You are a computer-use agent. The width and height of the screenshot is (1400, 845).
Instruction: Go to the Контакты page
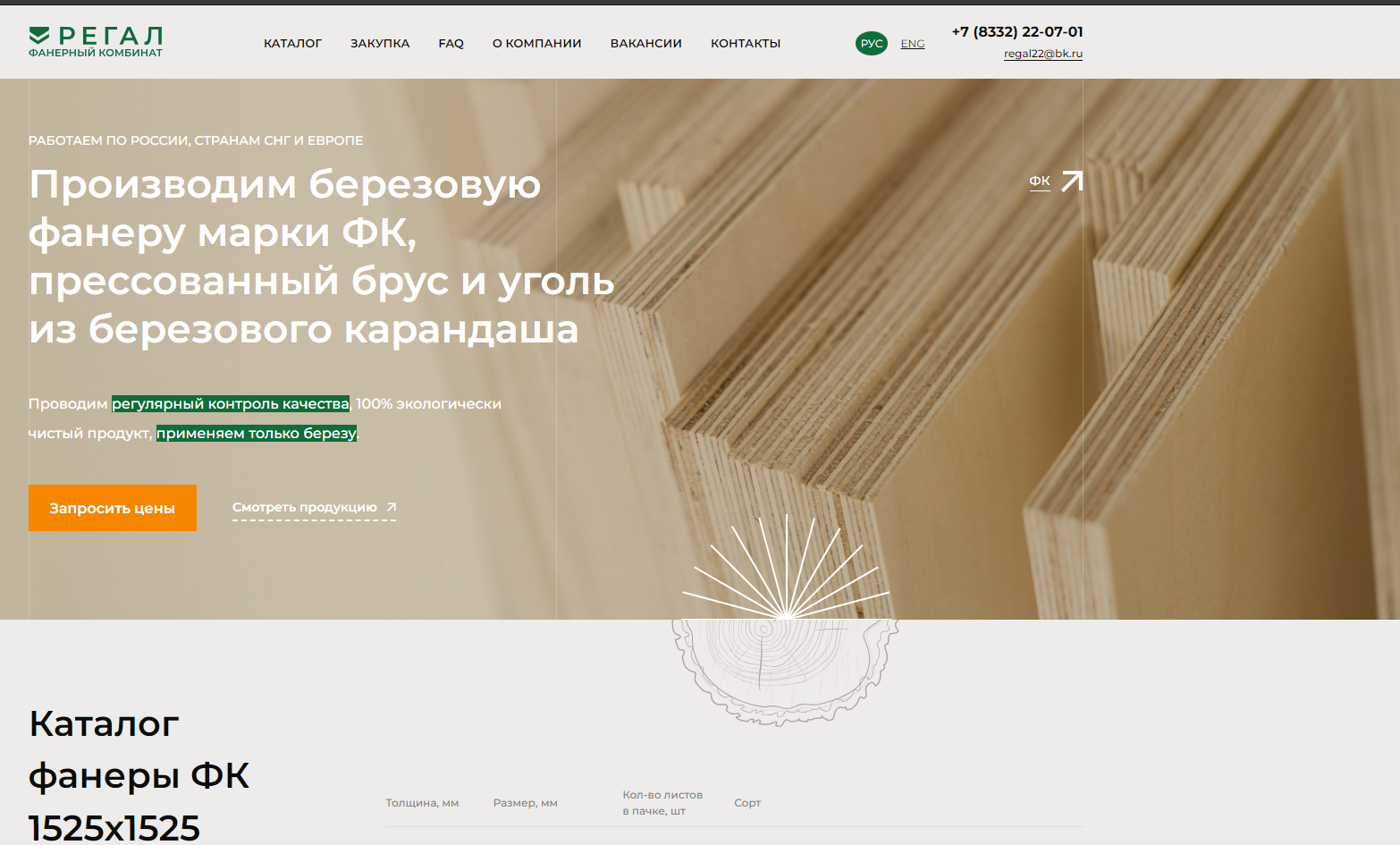745,44
